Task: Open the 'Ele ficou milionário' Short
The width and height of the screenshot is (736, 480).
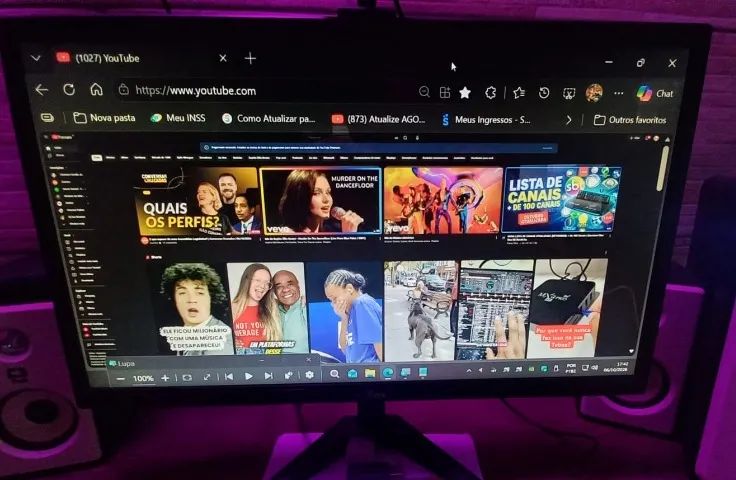Action: point(193,309)
